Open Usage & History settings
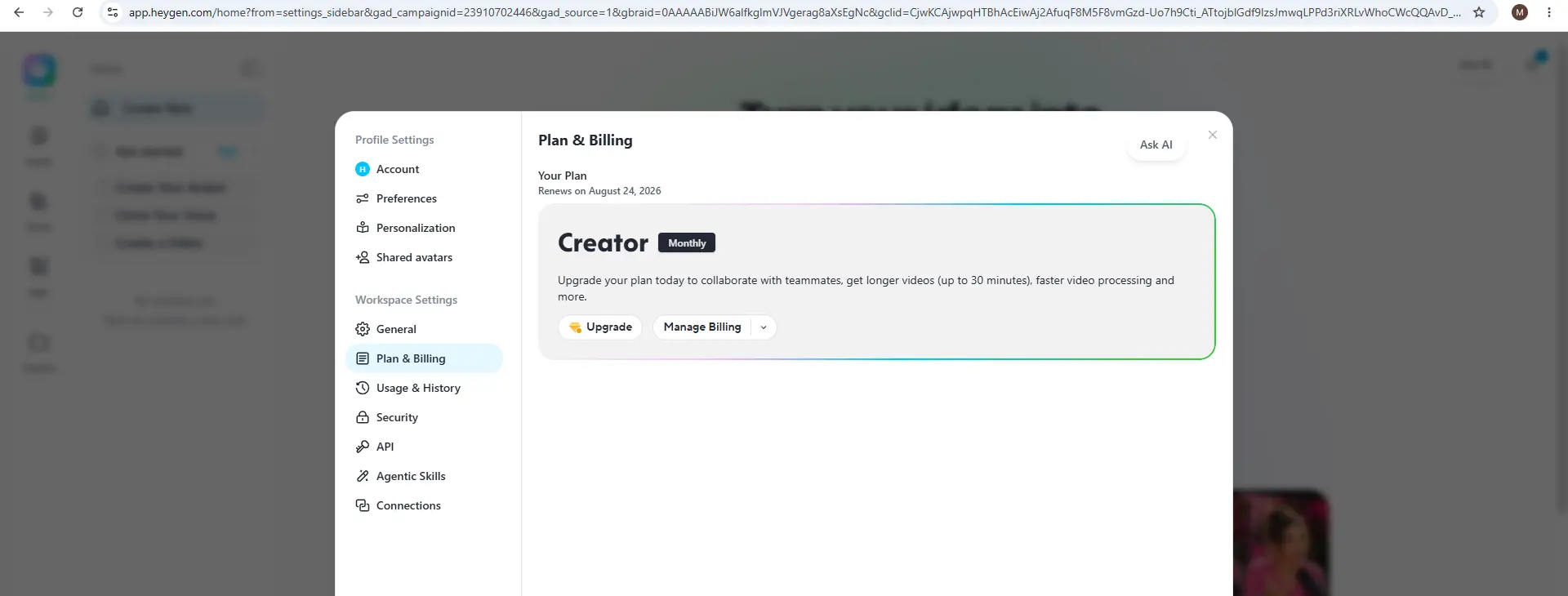 pos(424,388)
